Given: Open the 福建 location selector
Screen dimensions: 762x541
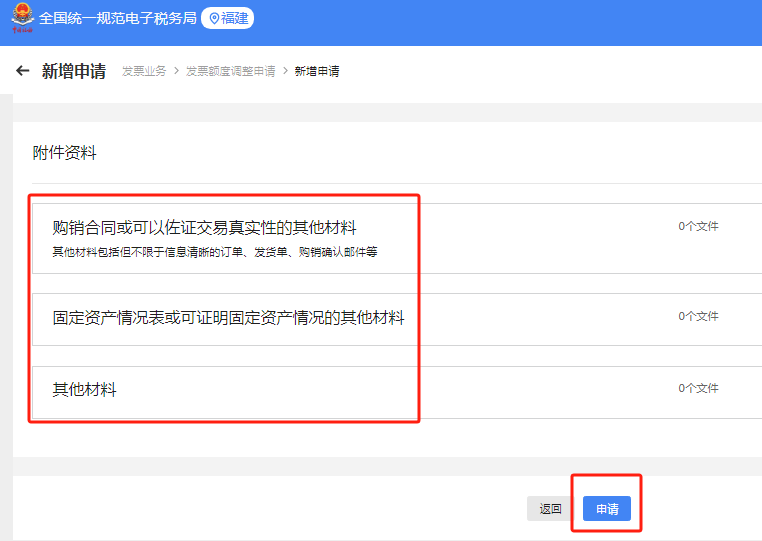Looking at the screenshot, I should point(227,18).
